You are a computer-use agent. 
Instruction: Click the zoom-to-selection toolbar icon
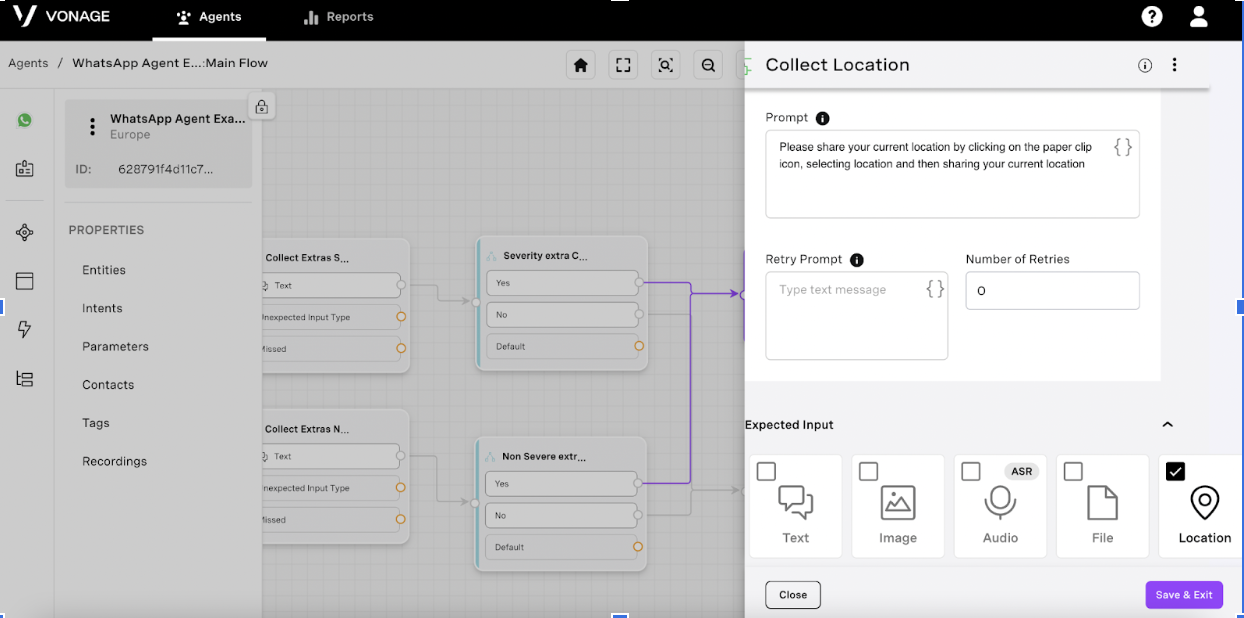click(666, 65)
